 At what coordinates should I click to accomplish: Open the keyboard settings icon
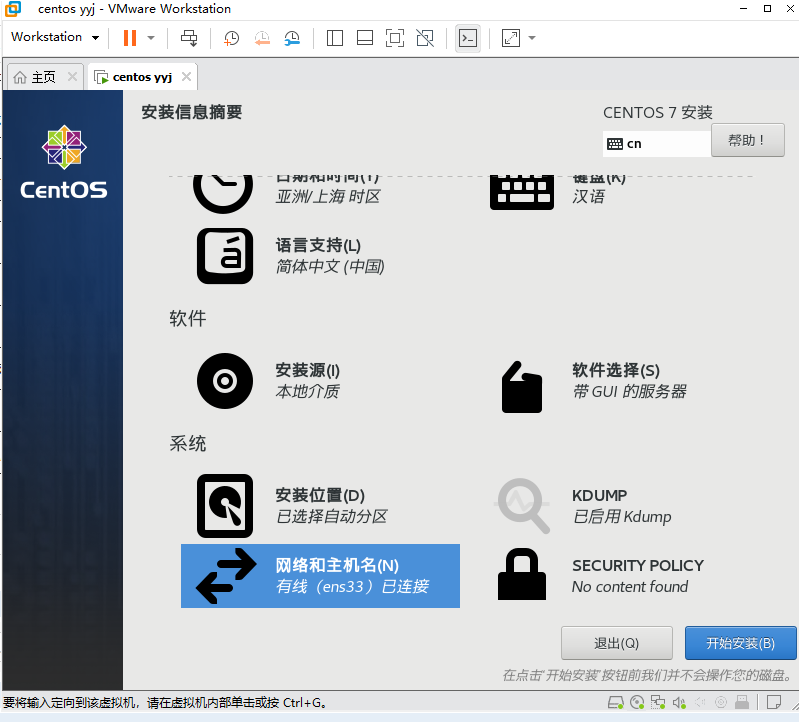pyautogui.click(x=522, y=193)
